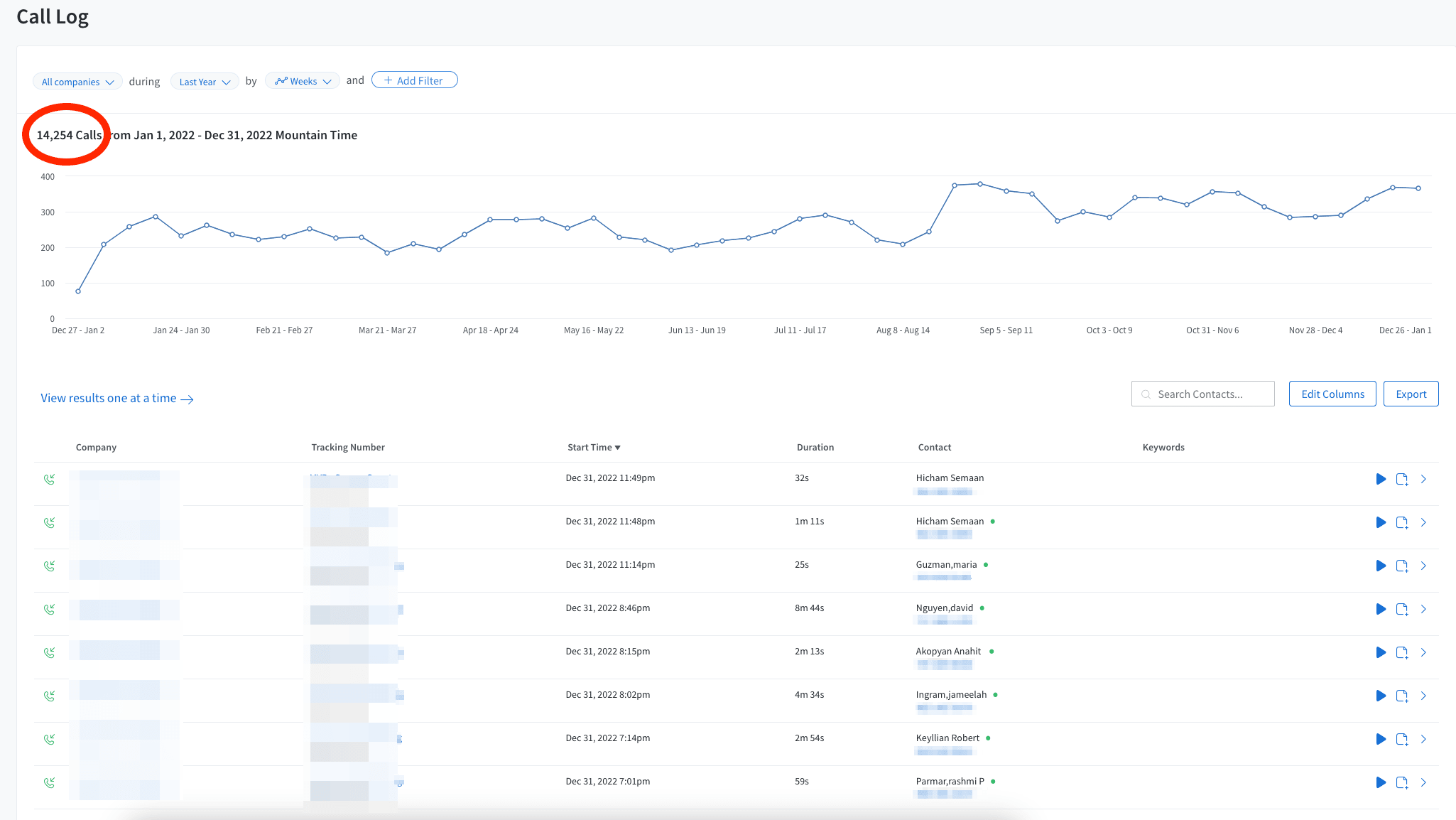Screen dimensions: 1456x820
Task: Add note icon on Guzman,maria row
Action: pos(1402,566)
